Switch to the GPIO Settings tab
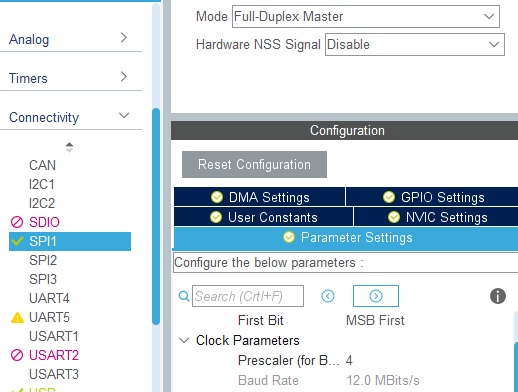The height and width of the screenshot is (392, 518). pyautogui.click(x=432, y=197)
